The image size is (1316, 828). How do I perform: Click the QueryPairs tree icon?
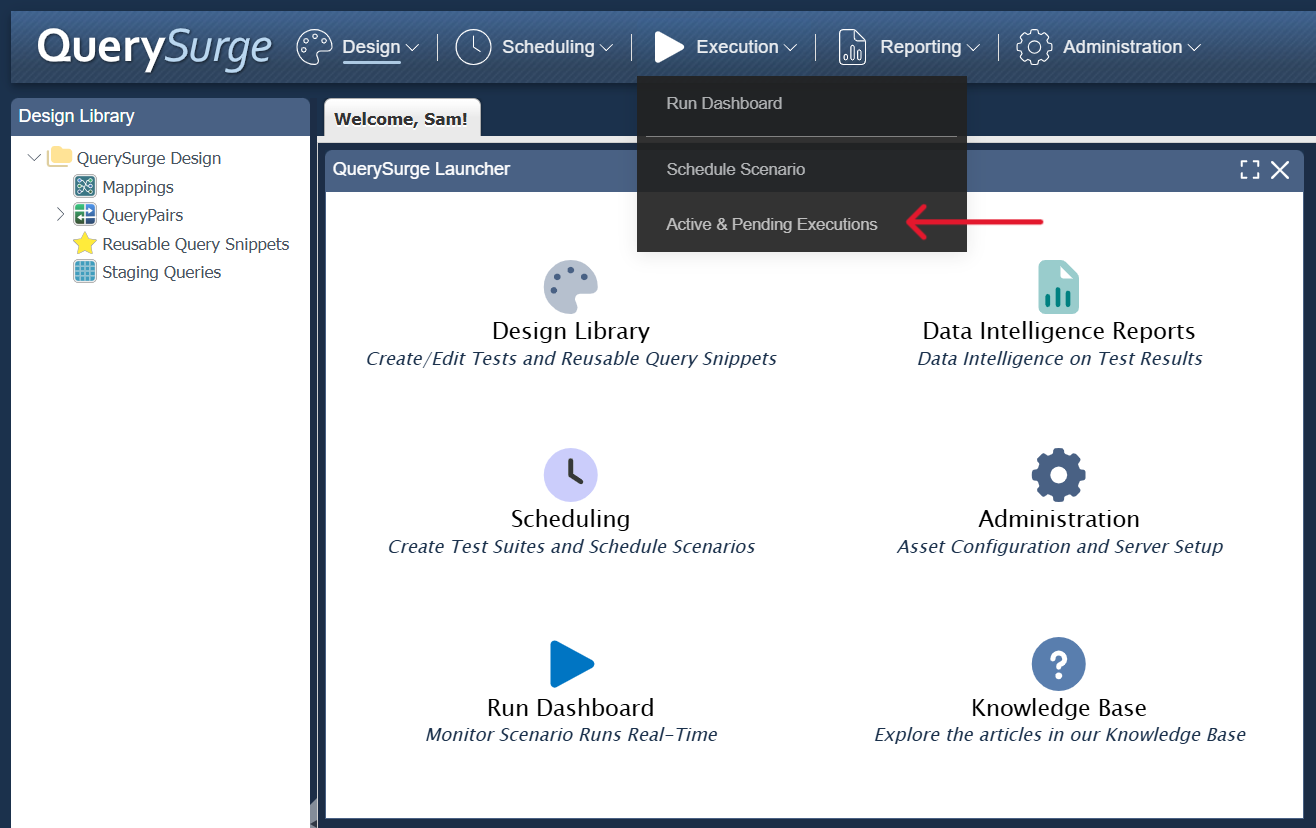85,215
